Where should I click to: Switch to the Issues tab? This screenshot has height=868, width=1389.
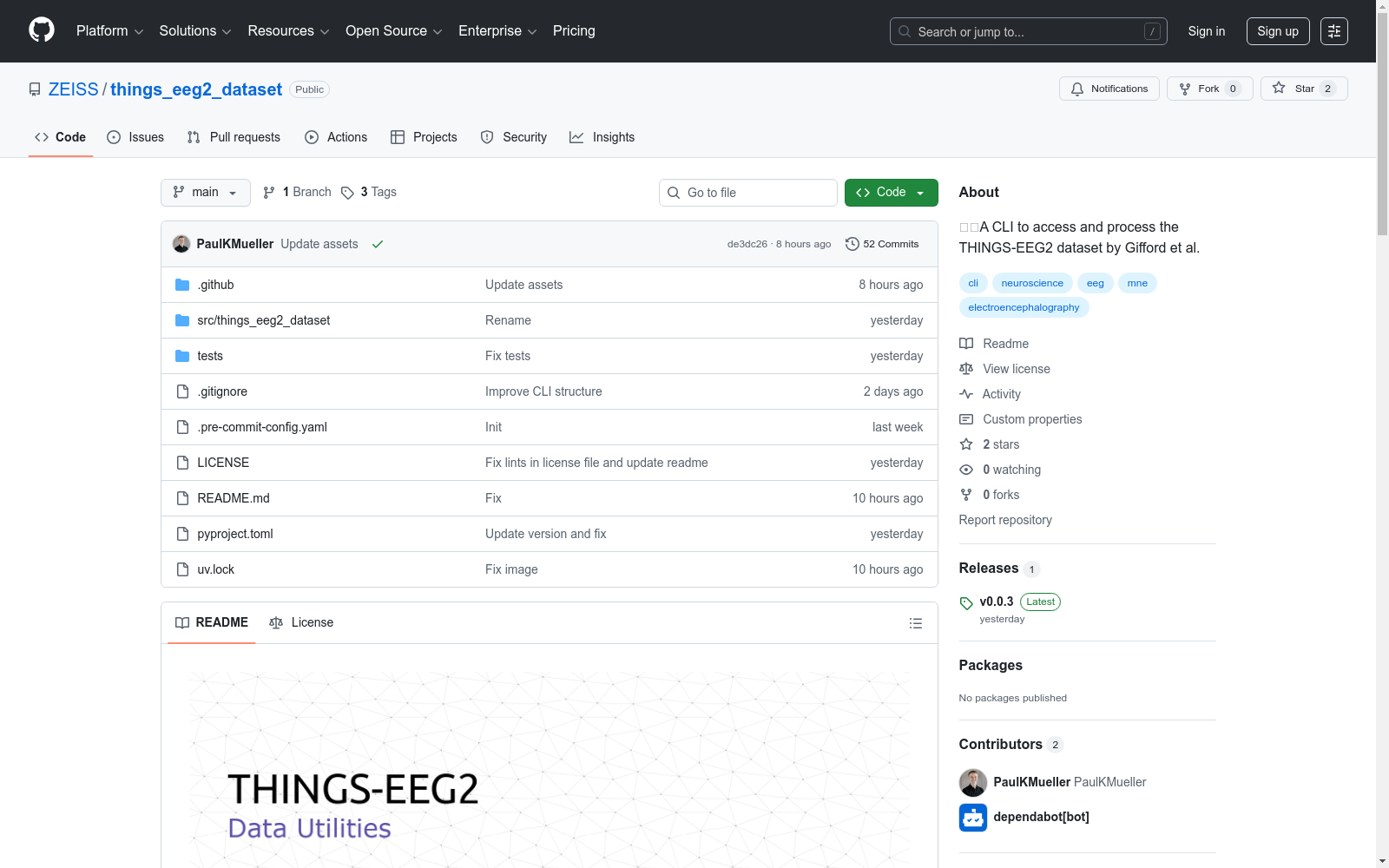135,137
